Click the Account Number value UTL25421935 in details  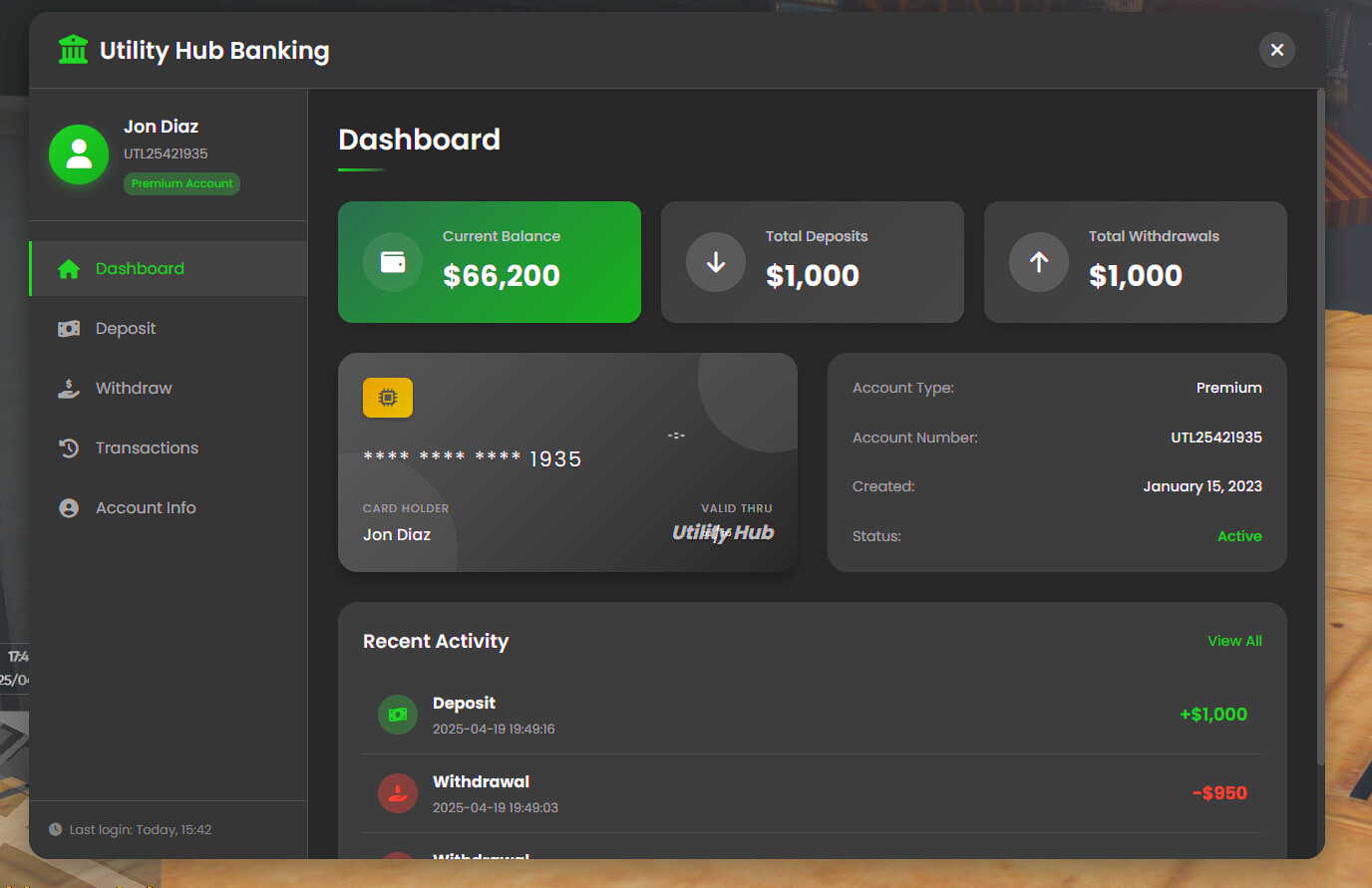(1216, 438)
